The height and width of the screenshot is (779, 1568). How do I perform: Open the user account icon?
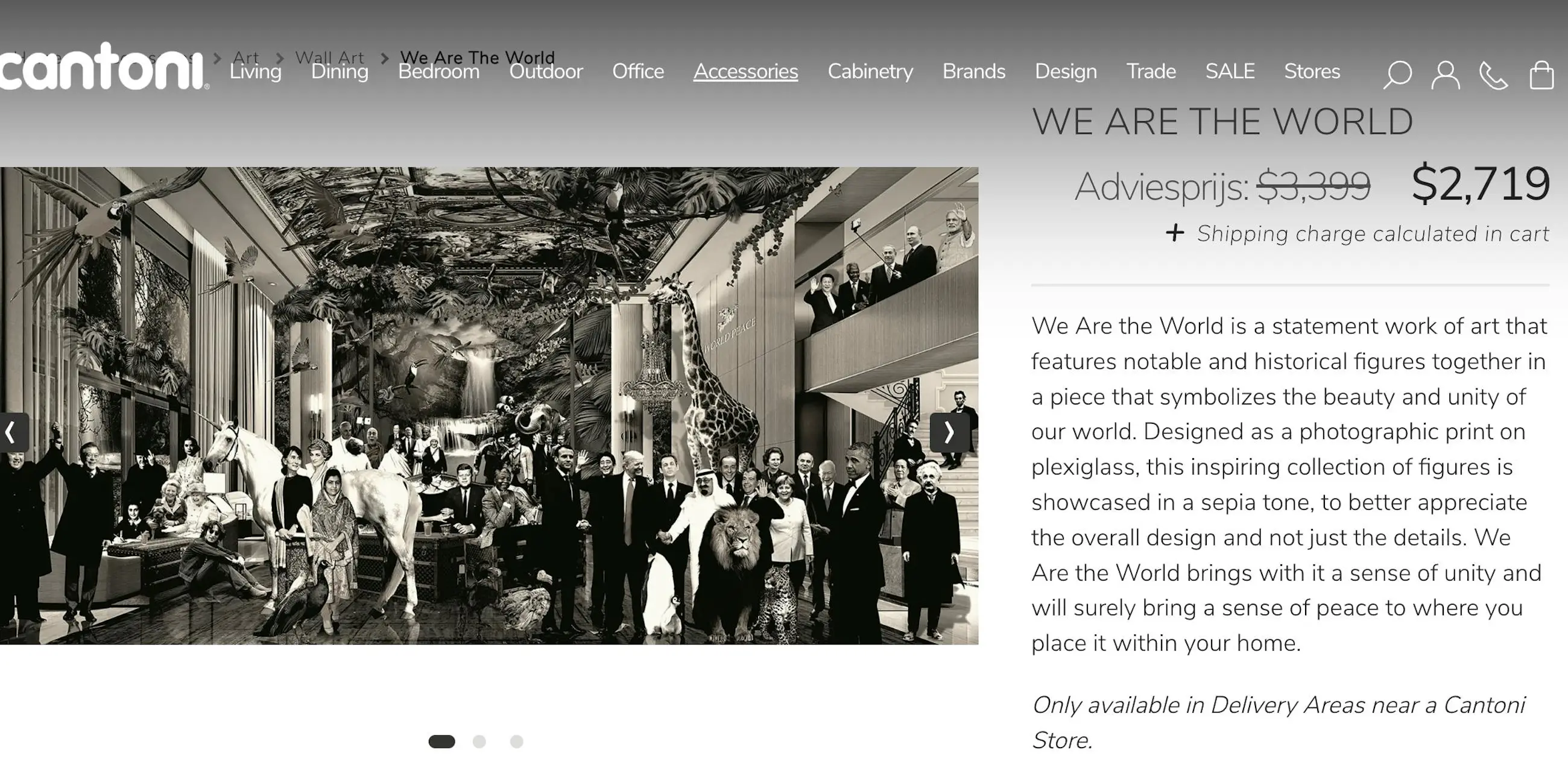coord(1445,75)
